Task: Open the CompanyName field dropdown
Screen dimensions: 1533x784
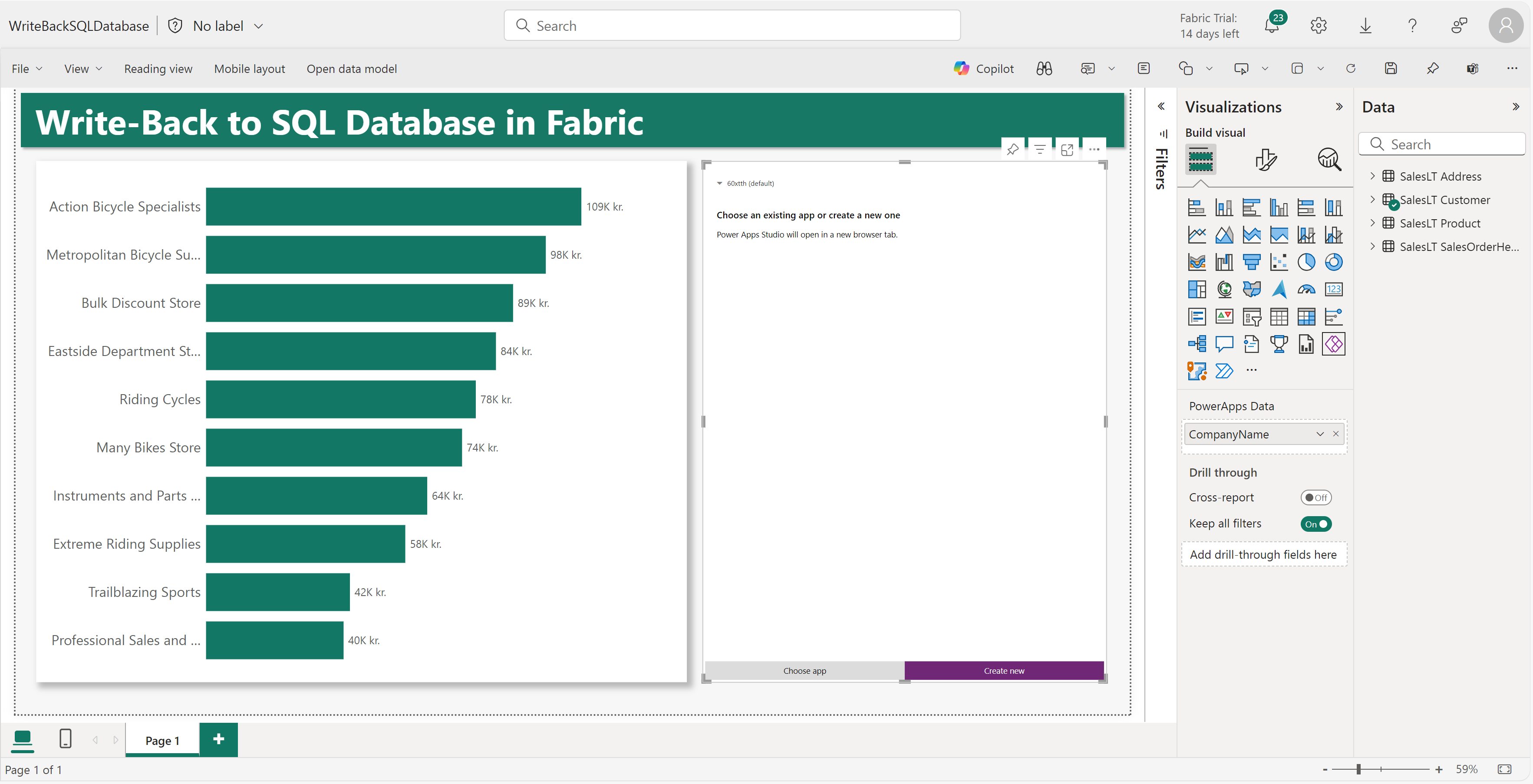Action: click(x=1320, y=434)
